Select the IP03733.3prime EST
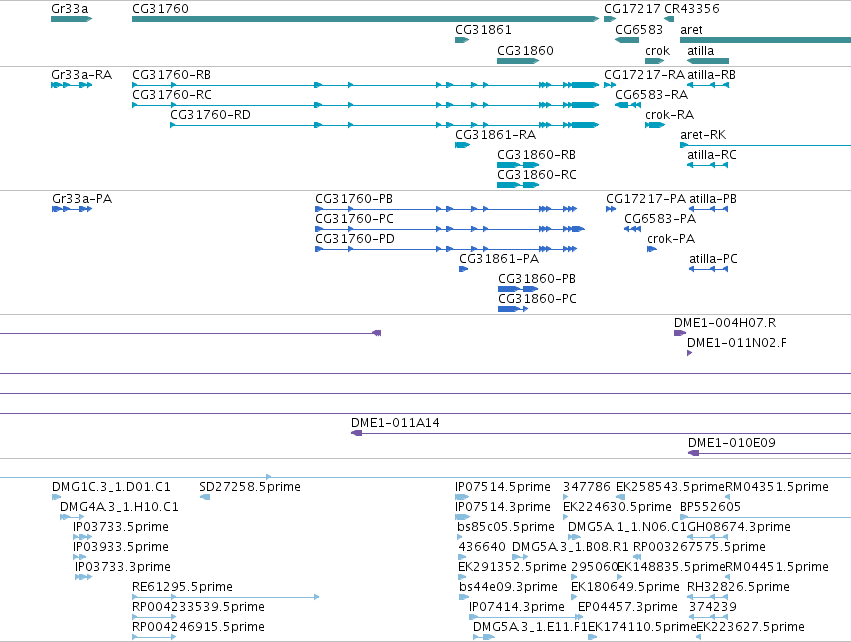This screenshot has height=642, width=851. point(83,577)
